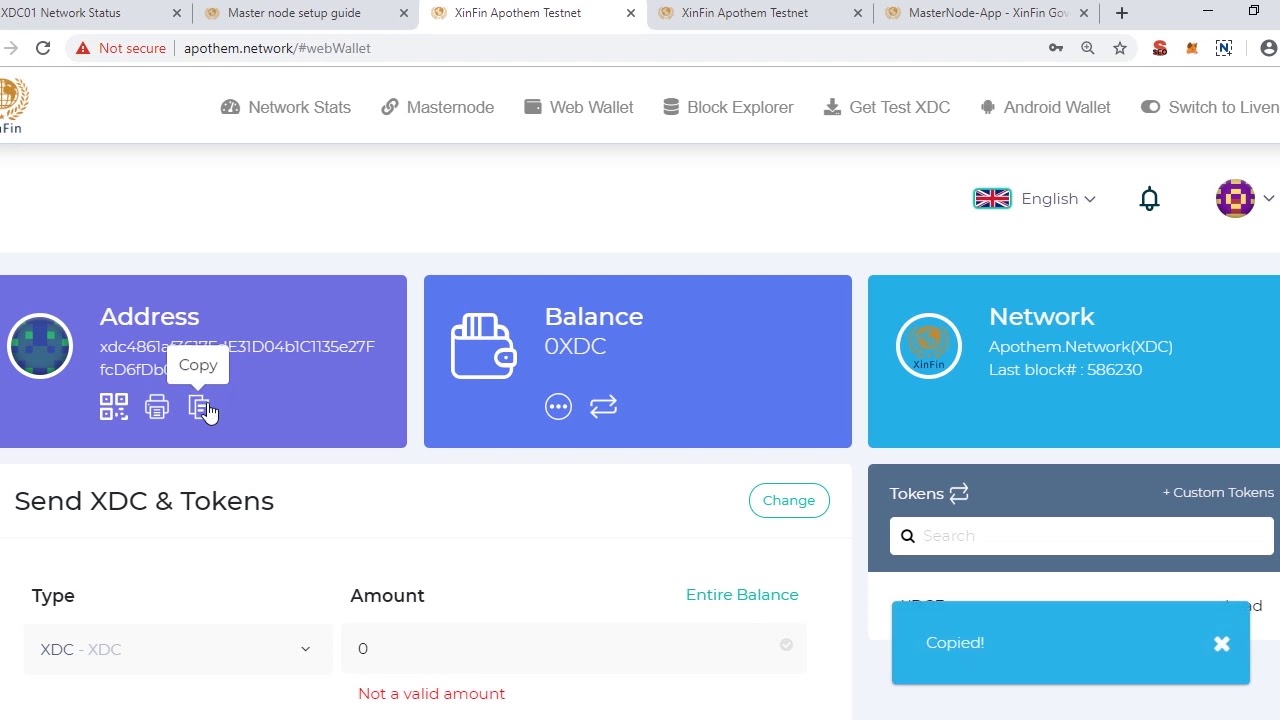Dismiss the Copied! notification
The image size is (1280, 720).
point(1222,644)
